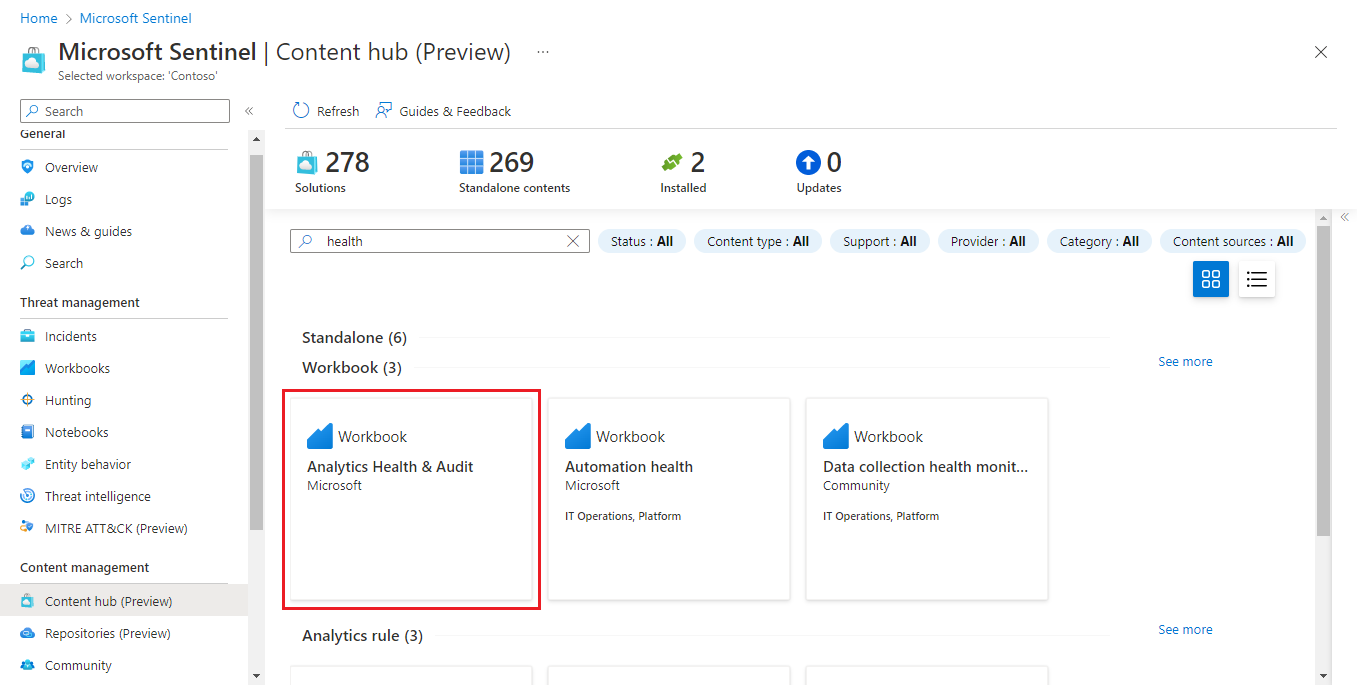Click See more next to Workbook

point(1185,361)
